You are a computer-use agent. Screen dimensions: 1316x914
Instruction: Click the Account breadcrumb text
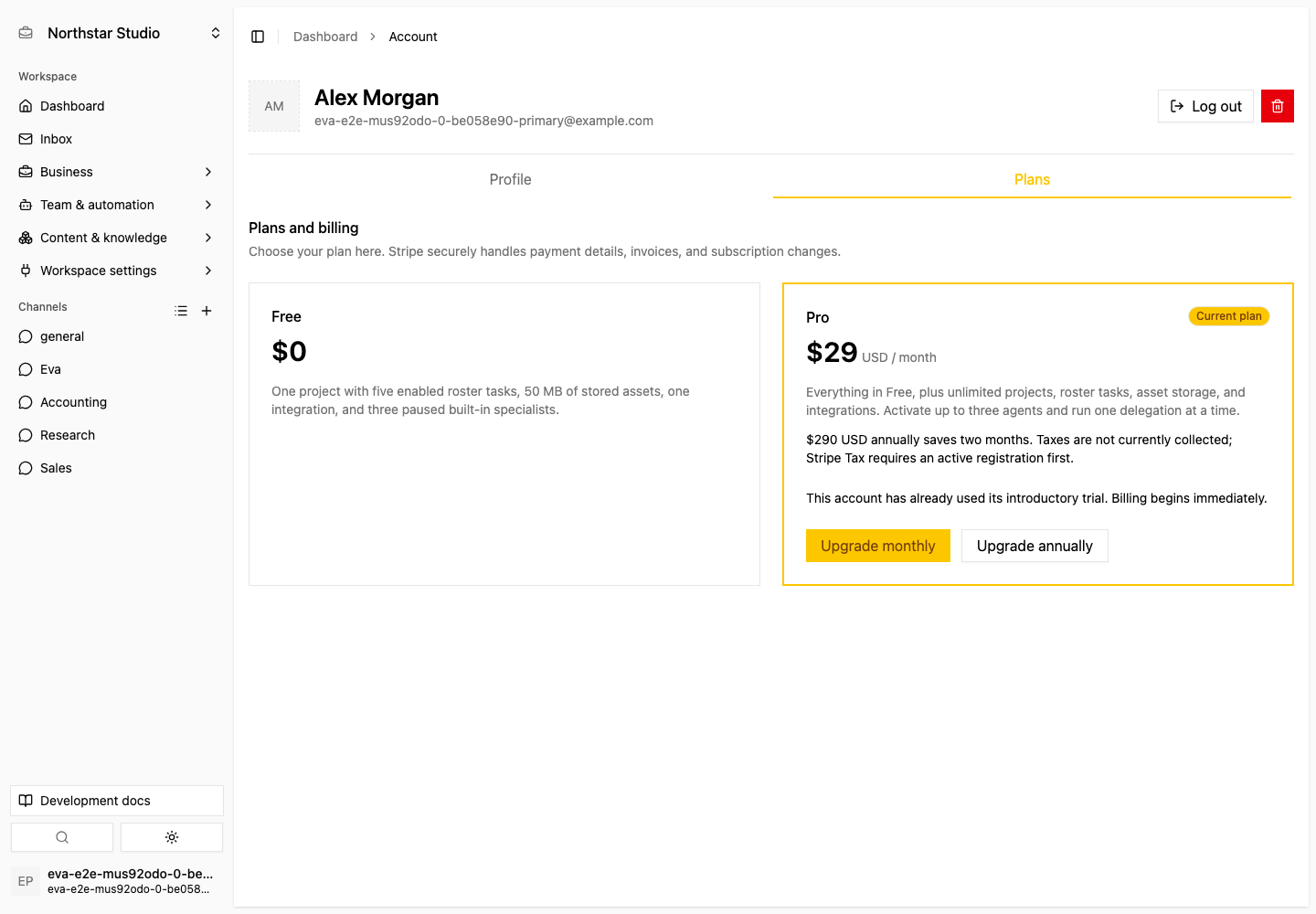413,37
